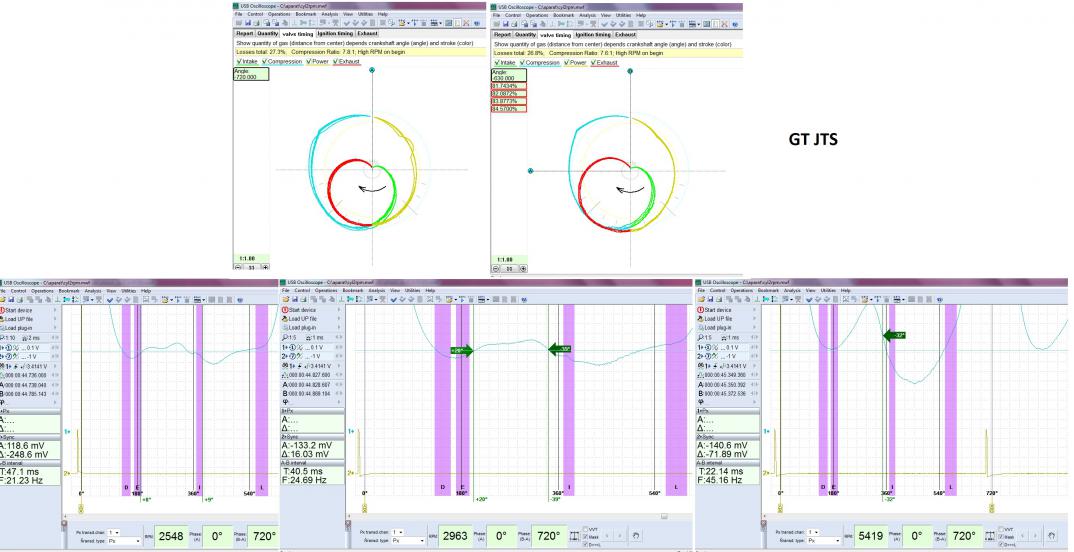Toggle Intake checkbox in 27.3% losses window
The width and height of the screenshot is (1074, 552).
point(239,62)
